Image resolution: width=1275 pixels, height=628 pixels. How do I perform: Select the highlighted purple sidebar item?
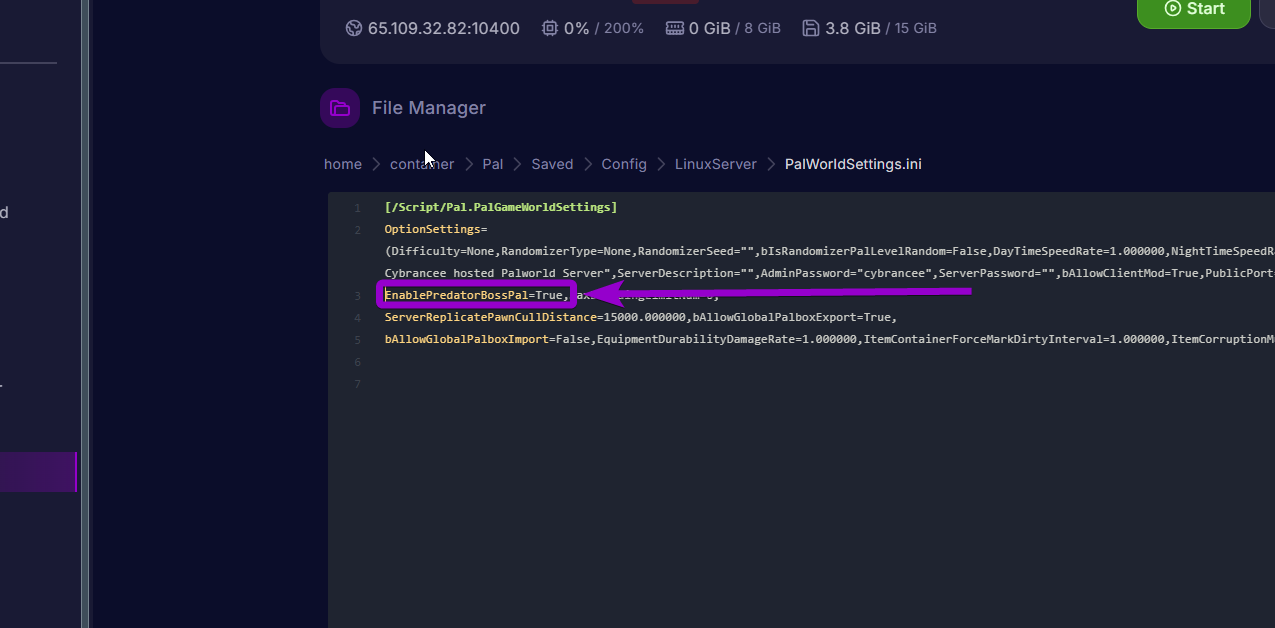point(38,472)
